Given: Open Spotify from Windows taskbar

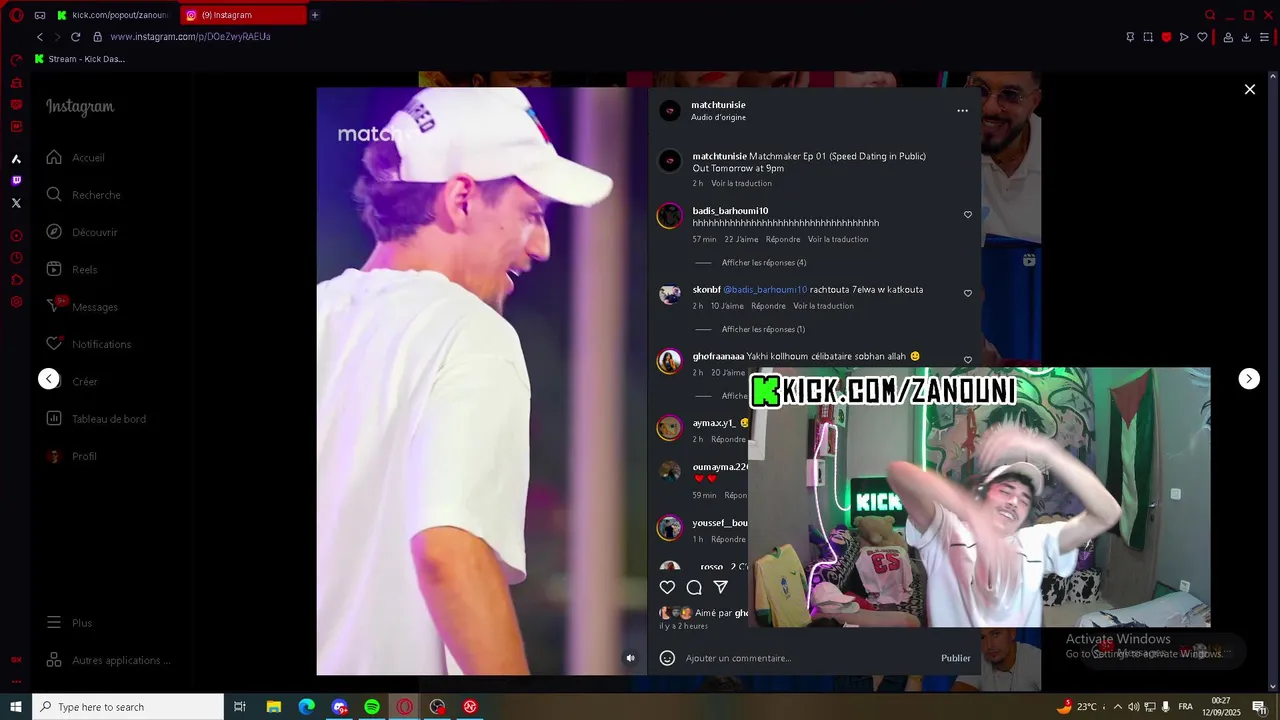Looking at the screenshot, I should [372, 707].
